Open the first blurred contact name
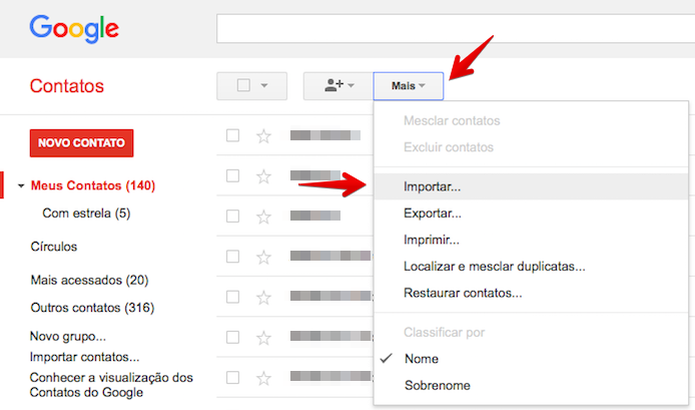This screenshot has height=410, width=695. [325, 135]
